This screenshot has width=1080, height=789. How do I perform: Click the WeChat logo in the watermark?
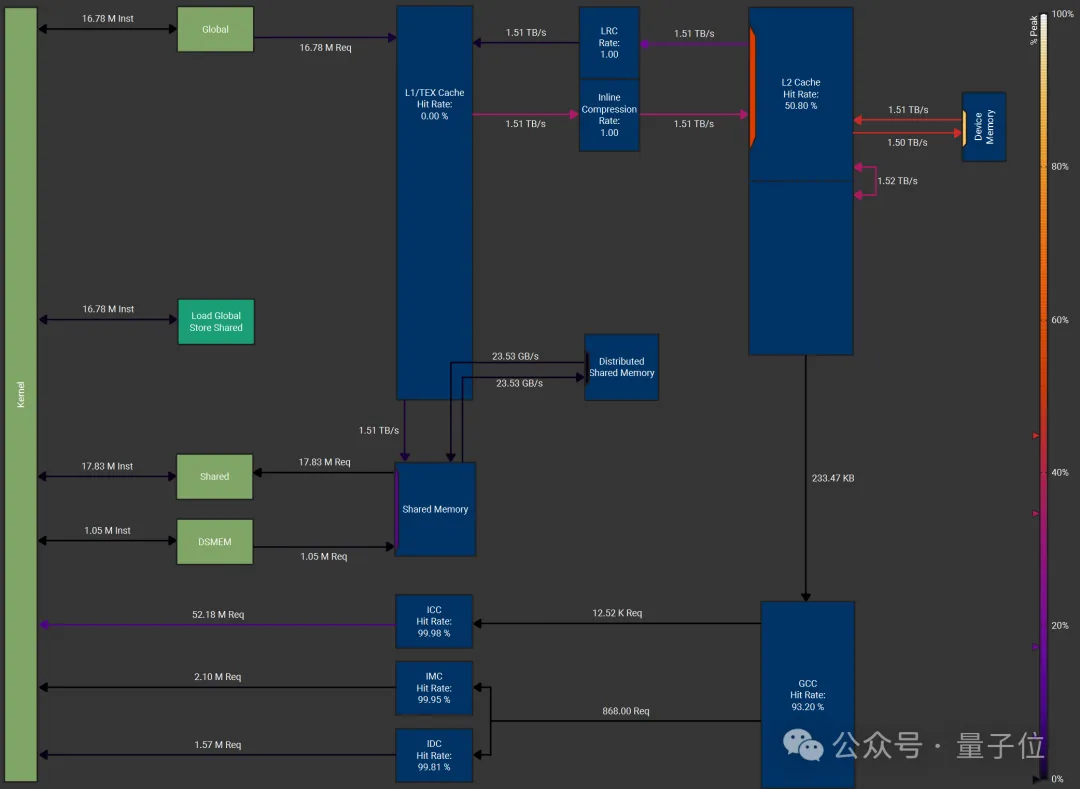(x=803, y=744)
